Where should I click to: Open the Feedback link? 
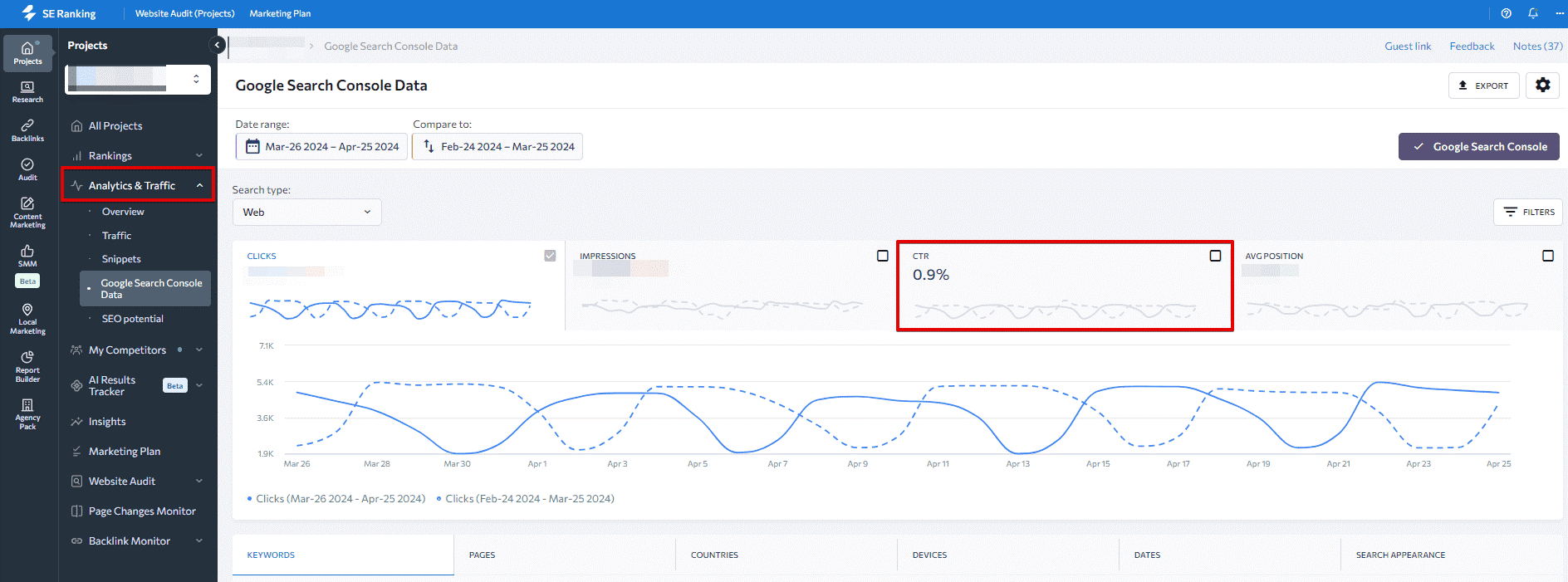coord(1472,46)
